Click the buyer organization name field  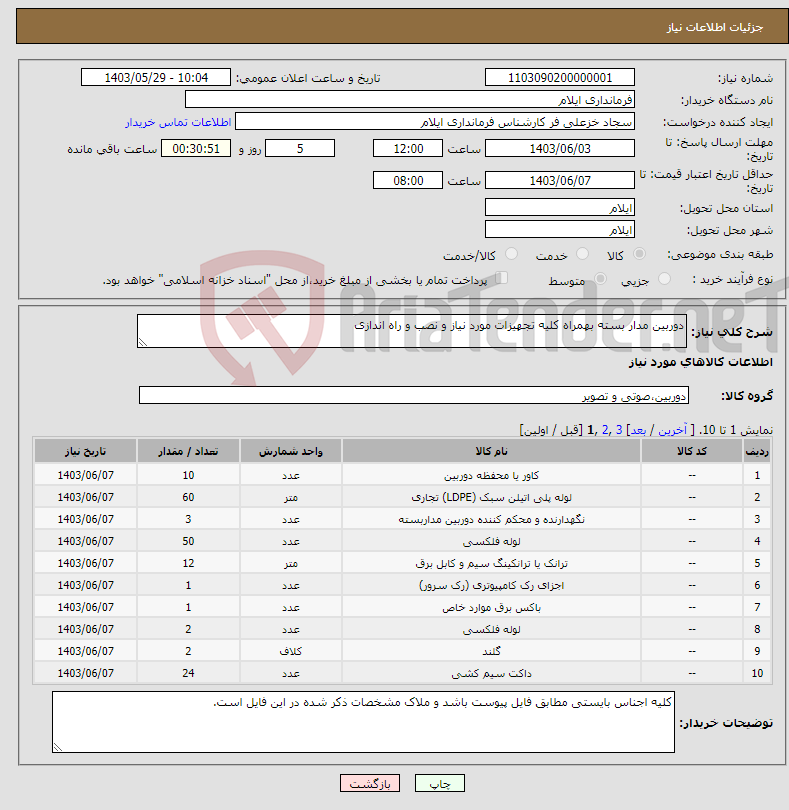(410, 100)
